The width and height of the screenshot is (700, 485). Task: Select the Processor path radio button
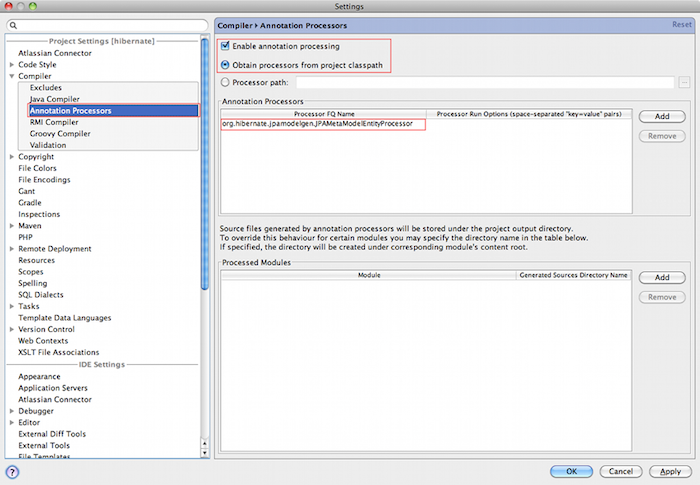pyautogui.click(x=225, y=83)
